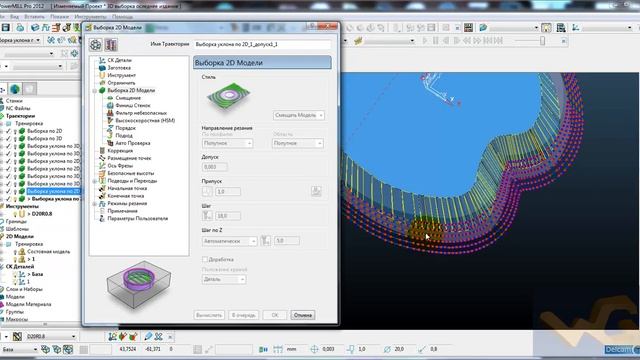Open the Высокоскоростная (HSM) page
This screenshot has width=640, height=360.
tap(145, 120)
